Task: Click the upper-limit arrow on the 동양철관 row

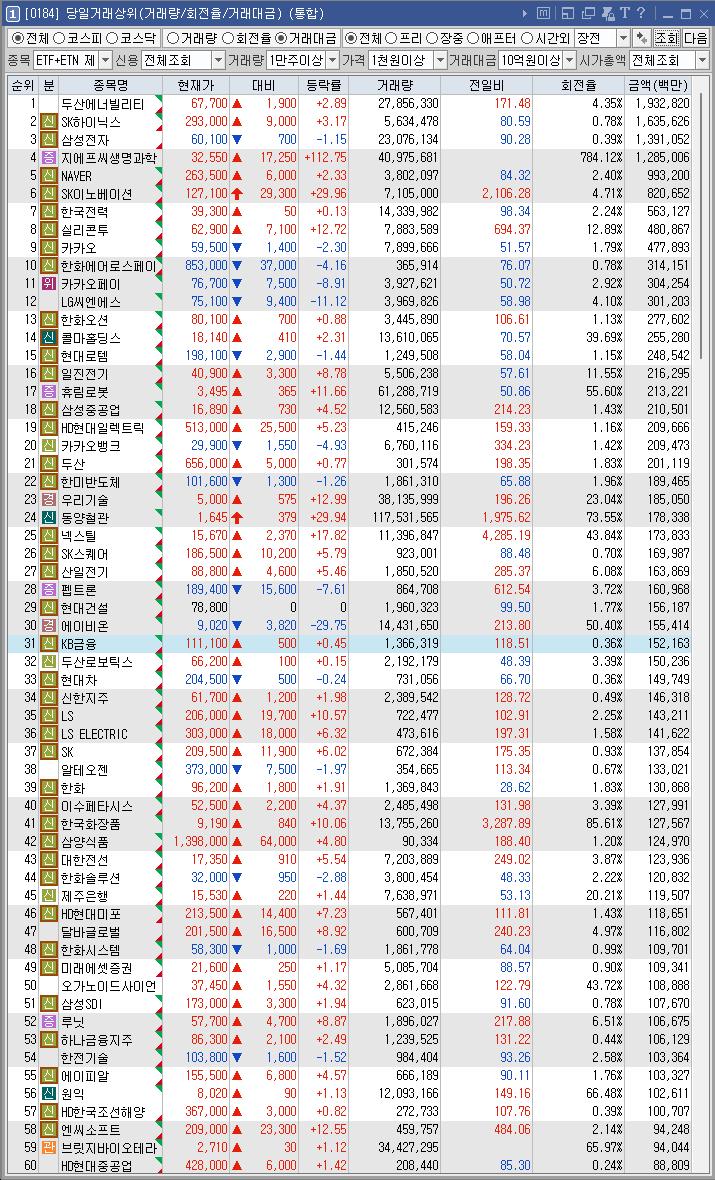Action: point(237,518)
